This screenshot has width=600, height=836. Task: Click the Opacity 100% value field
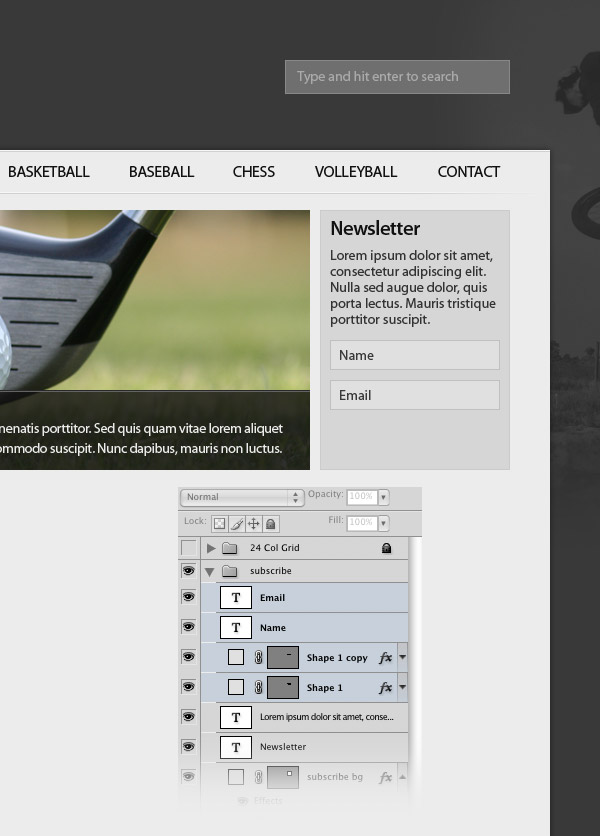[362, 496]
